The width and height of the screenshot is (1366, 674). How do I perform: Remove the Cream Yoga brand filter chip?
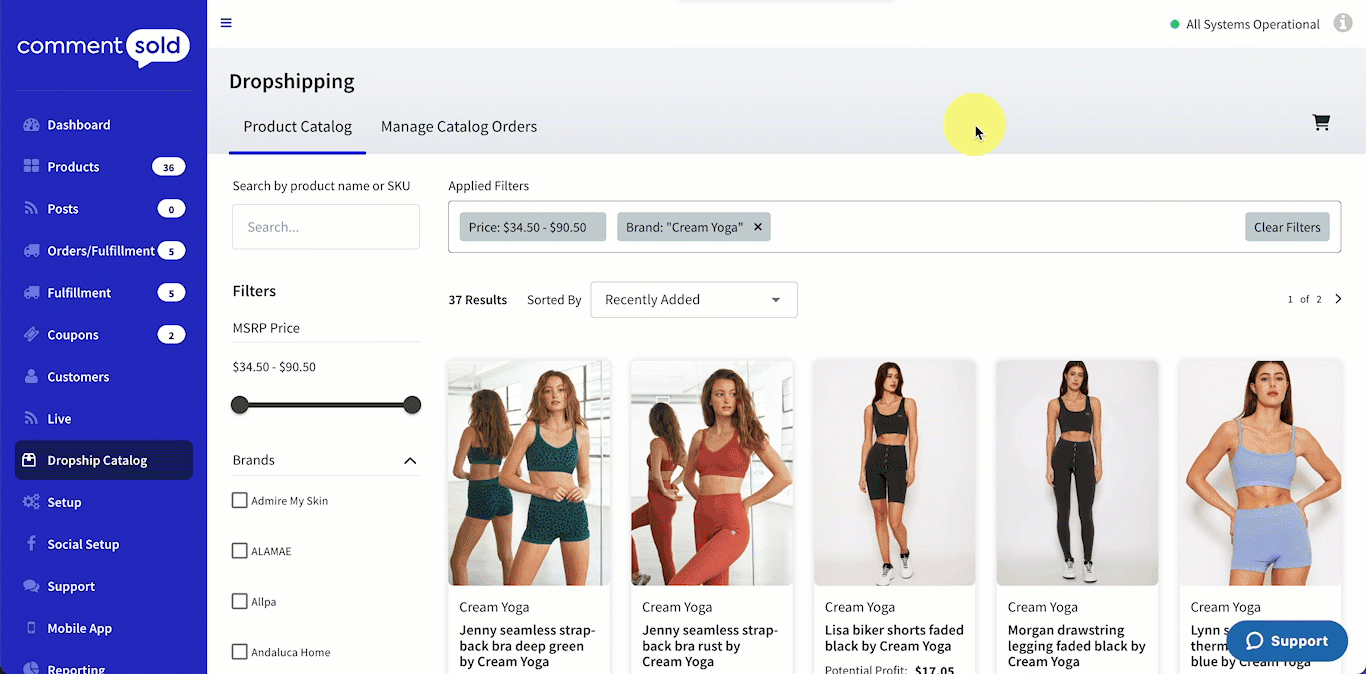click(758, 227)
